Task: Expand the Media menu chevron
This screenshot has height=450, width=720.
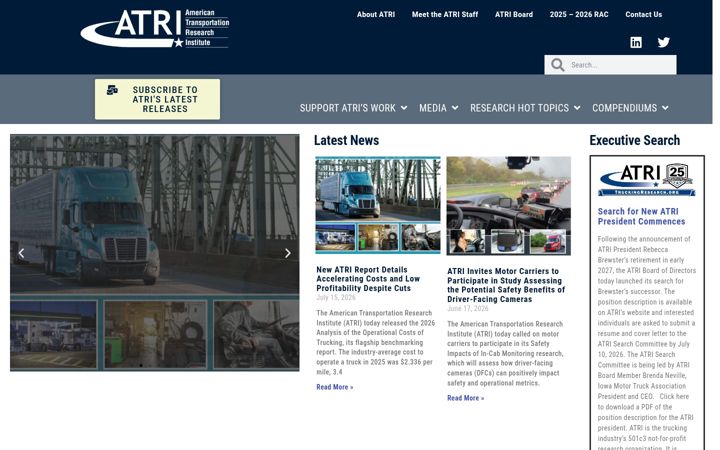Action: click(x=455, y=108)
